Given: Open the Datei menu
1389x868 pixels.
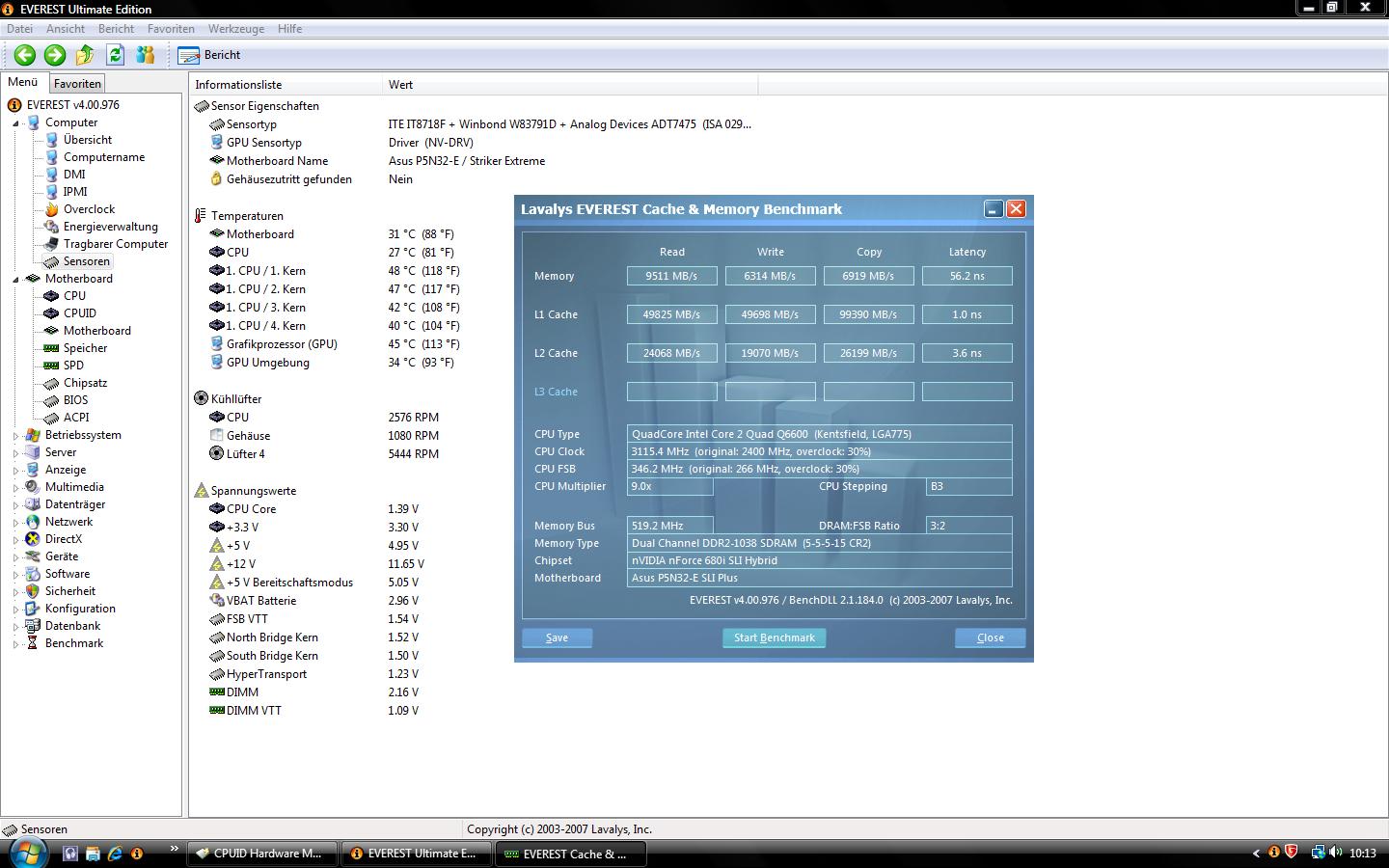Looking at the screenshot, I should tap(19, 29).
